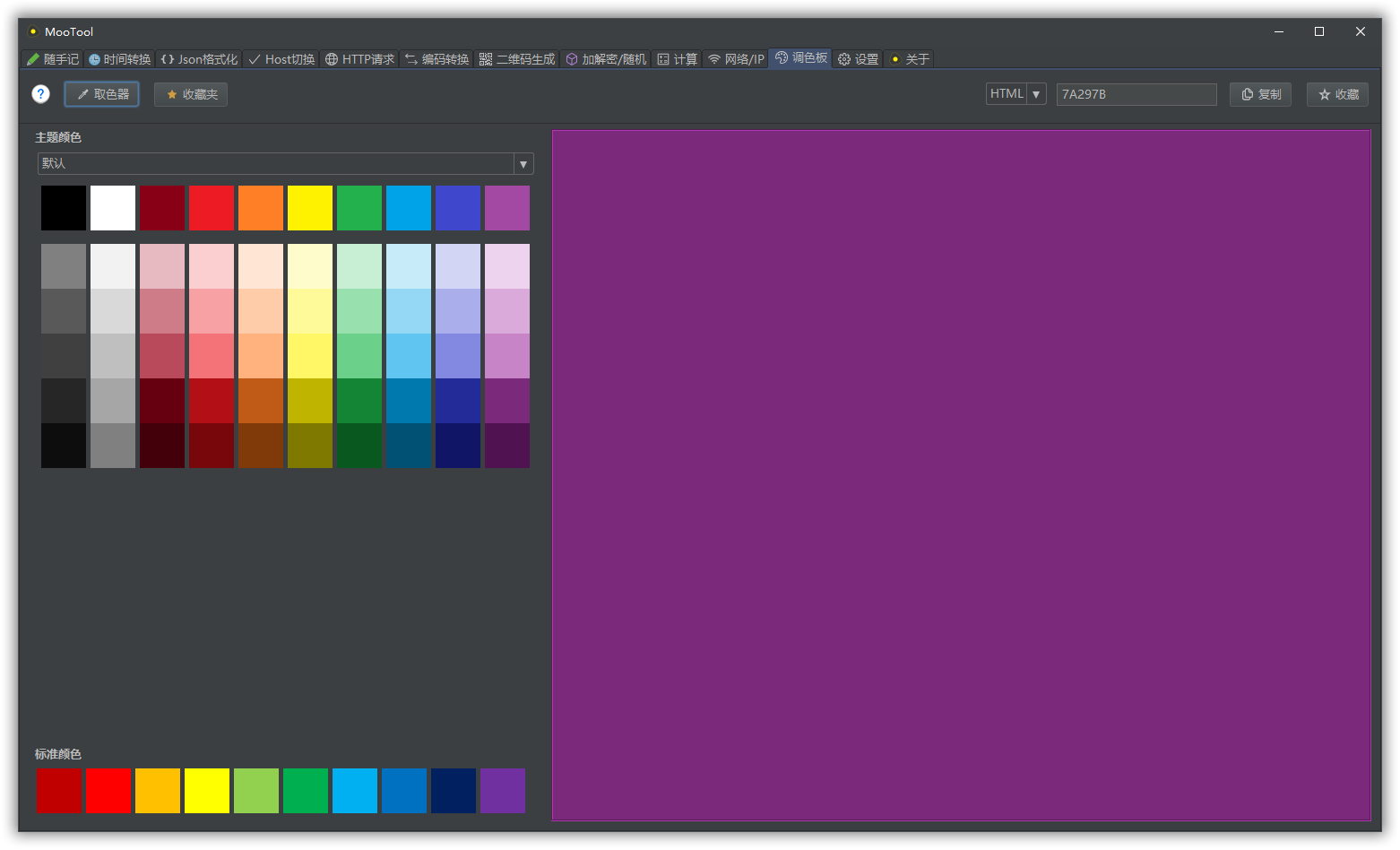Image resolution: width=1400 pixels, height=850 pixels.
Task: Open the 随手记 notes tab
Action: (52, 59)
